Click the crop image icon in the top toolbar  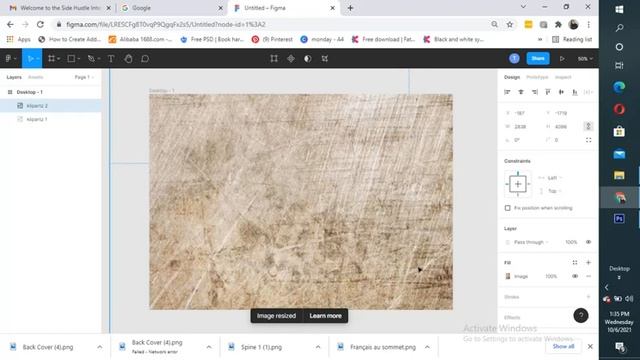pos(274,59)
